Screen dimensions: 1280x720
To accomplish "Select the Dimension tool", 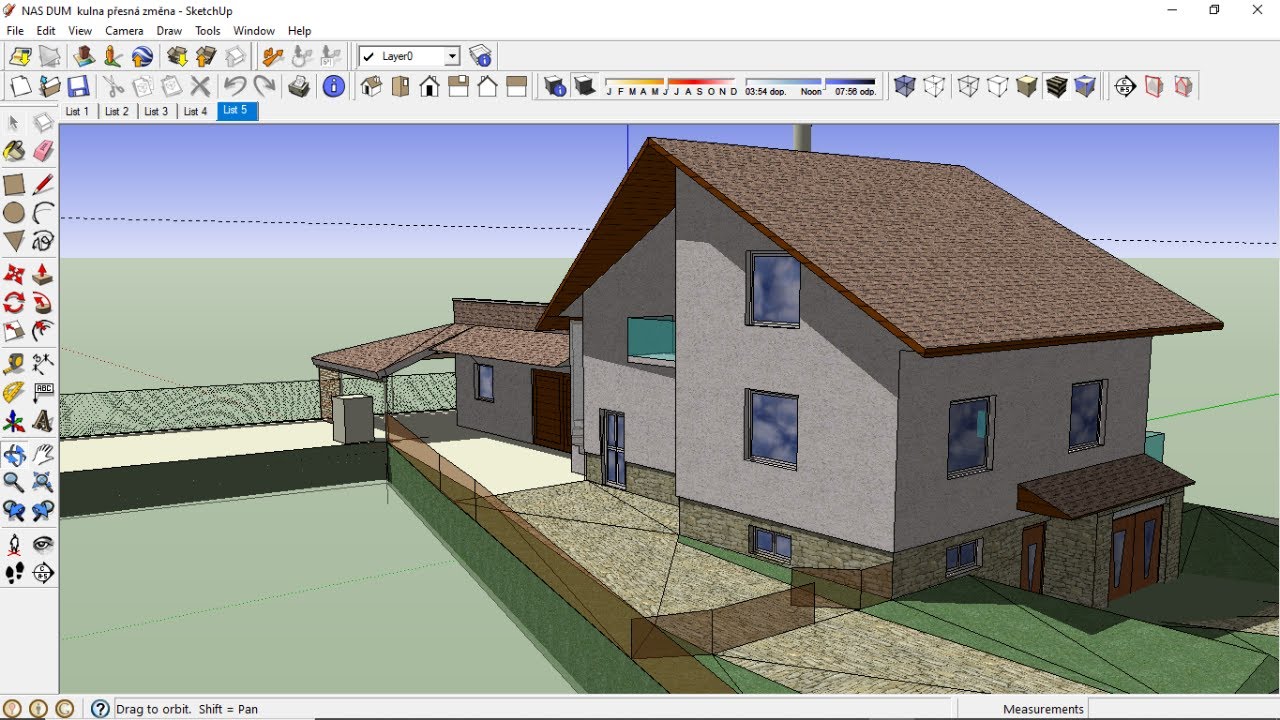I will tap(43, 364).
